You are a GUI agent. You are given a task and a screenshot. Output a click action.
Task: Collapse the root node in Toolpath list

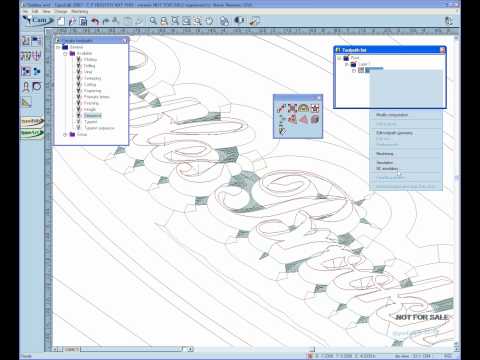339,58
